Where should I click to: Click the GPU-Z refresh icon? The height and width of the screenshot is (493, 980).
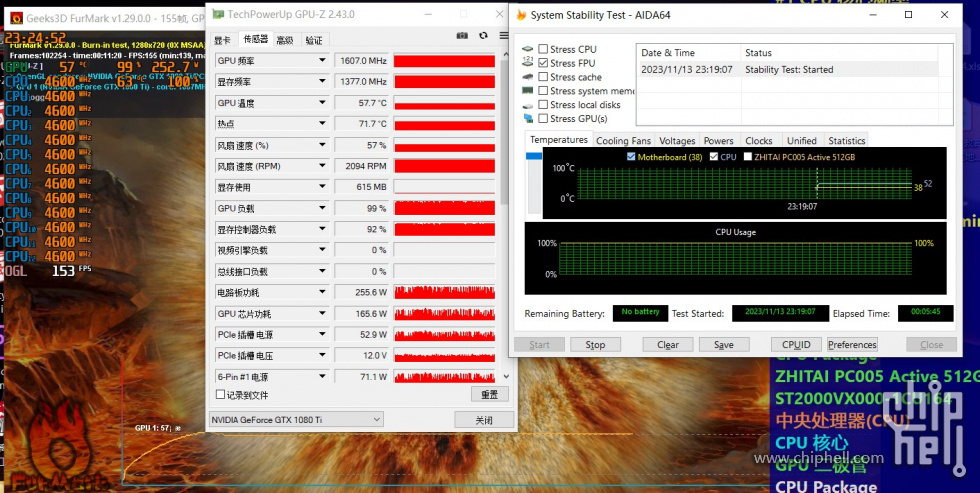point(483,36)
